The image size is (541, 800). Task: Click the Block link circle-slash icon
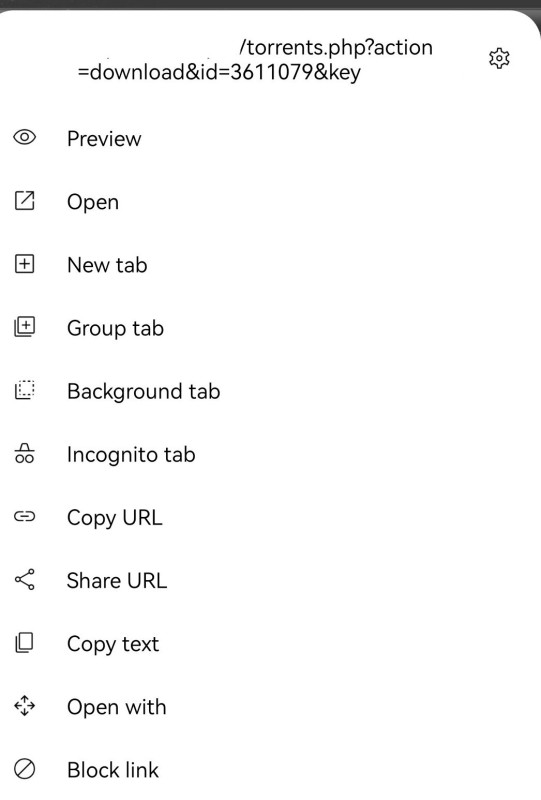point(24,769)
